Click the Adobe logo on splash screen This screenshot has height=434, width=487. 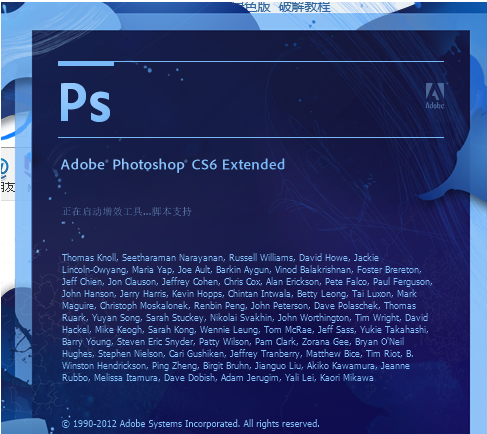point(435,96)
